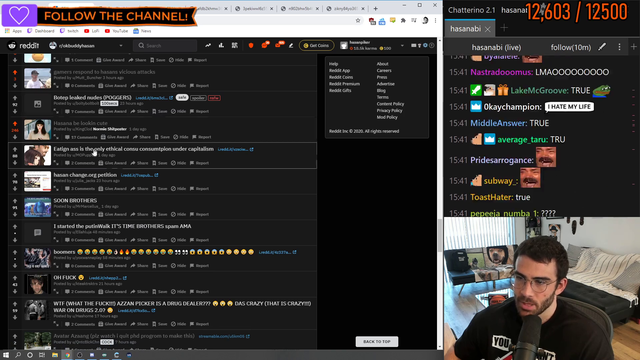Click the Reddit search field

pos(165,46)
